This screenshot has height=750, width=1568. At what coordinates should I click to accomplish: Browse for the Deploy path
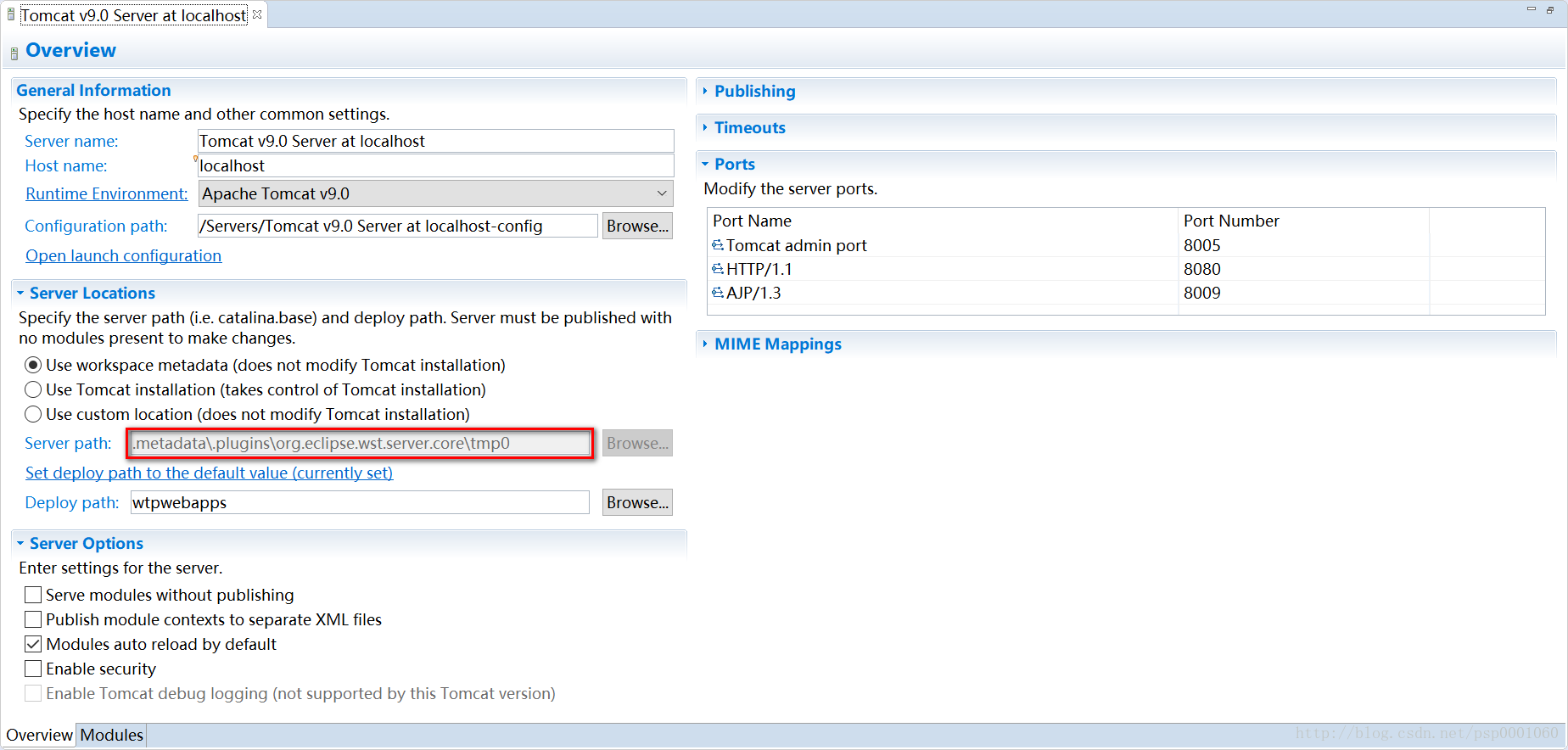[637, 502]
